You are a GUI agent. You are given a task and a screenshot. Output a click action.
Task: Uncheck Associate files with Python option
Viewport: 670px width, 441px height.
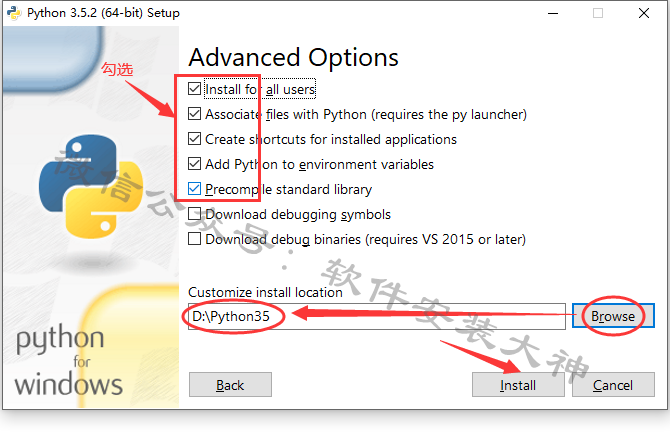[x=194, y=114]
